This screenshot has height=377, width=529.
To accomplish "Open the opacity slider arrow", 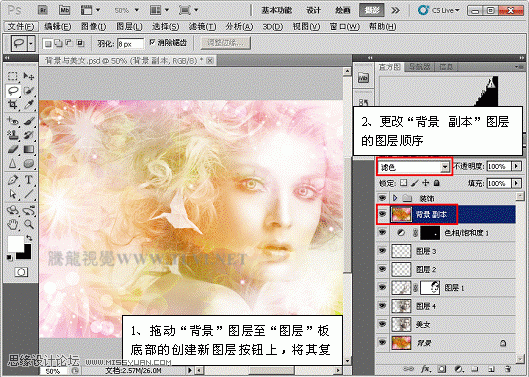I will coord(516,166).
